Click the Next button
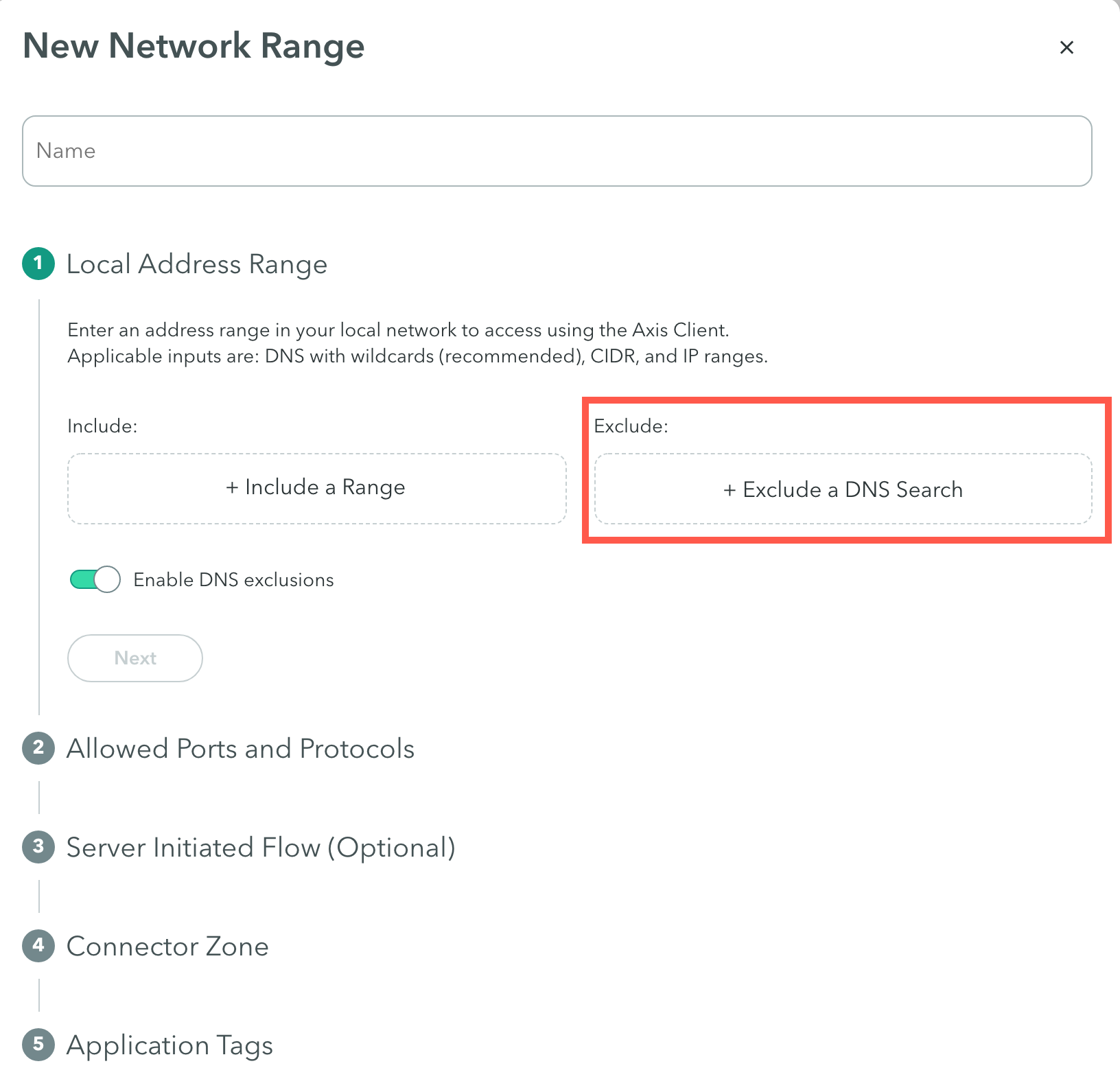This screenshot has height=1079, width=1120. 135,658
